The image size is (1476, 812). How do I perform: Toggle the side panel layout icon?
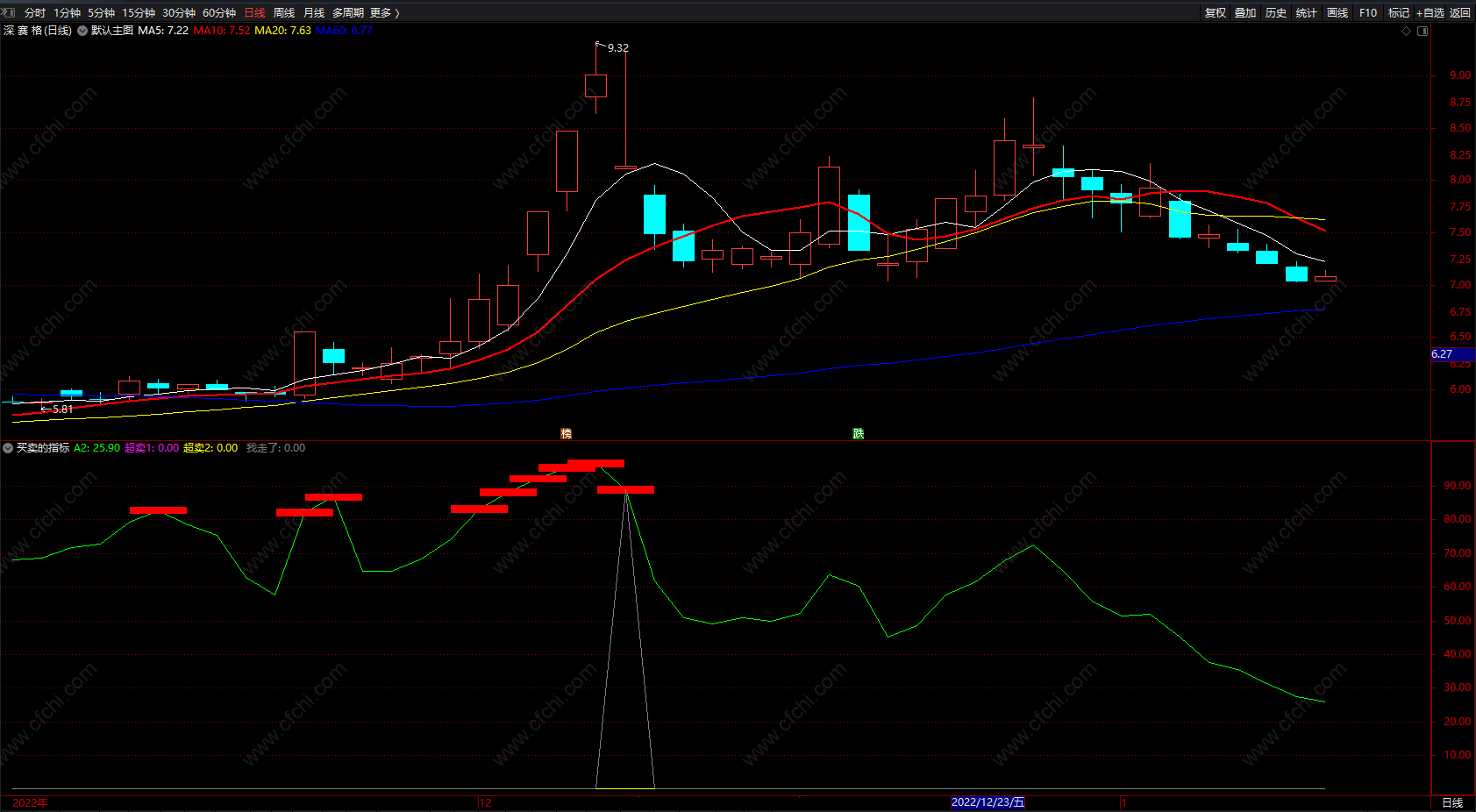pos(1423,31)
